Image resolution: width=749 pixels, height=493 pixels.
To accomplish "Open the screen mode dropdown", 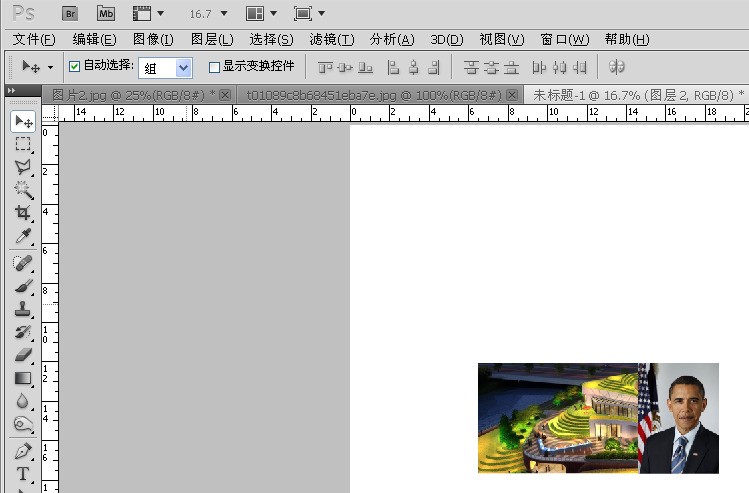I will (321, 13).
